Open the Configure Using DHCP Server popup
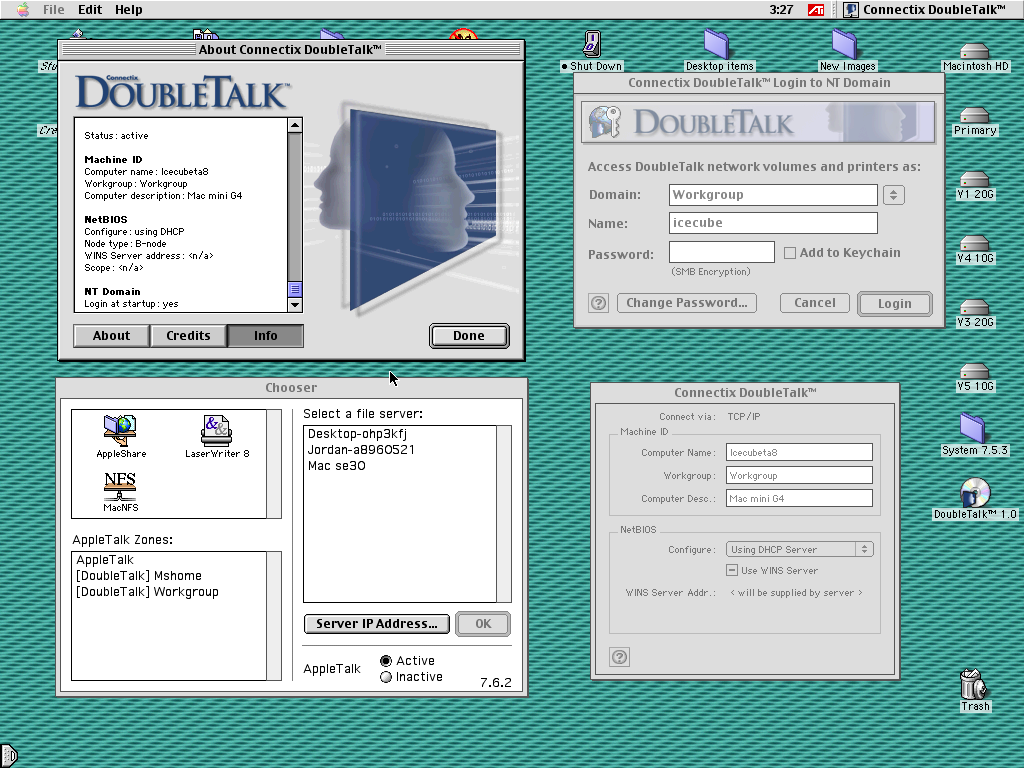This screenshot has height=768, width=1024. pos(799,549)
